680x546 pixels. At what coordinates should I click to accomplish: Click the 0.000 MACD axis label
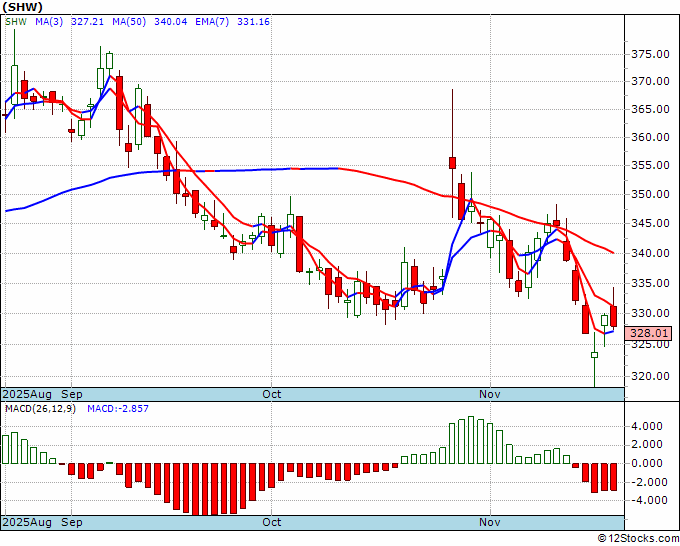[647, 463]
